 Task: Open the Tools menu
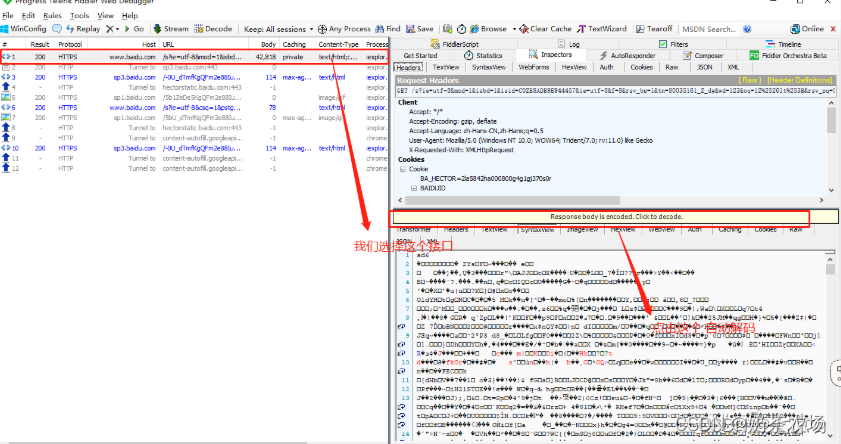click(x=79, y=16)
